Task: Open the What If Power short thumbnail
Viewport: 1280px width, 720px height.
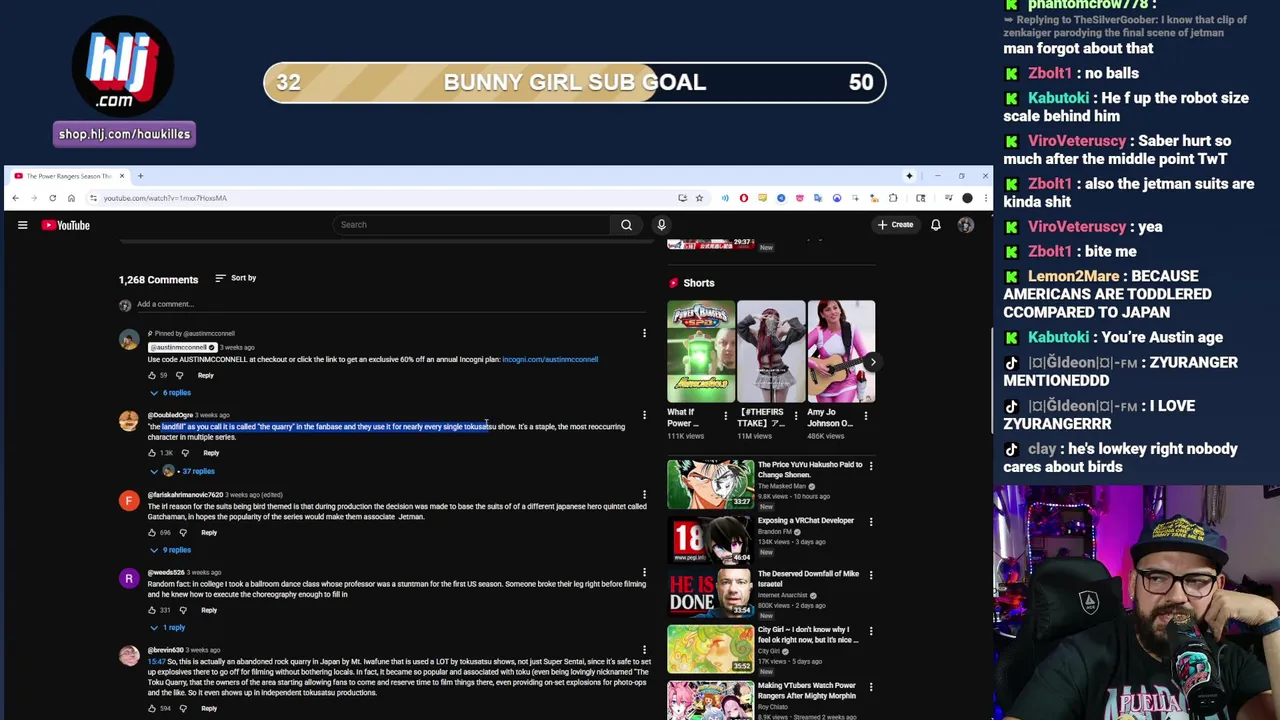Action: point(701,351)
